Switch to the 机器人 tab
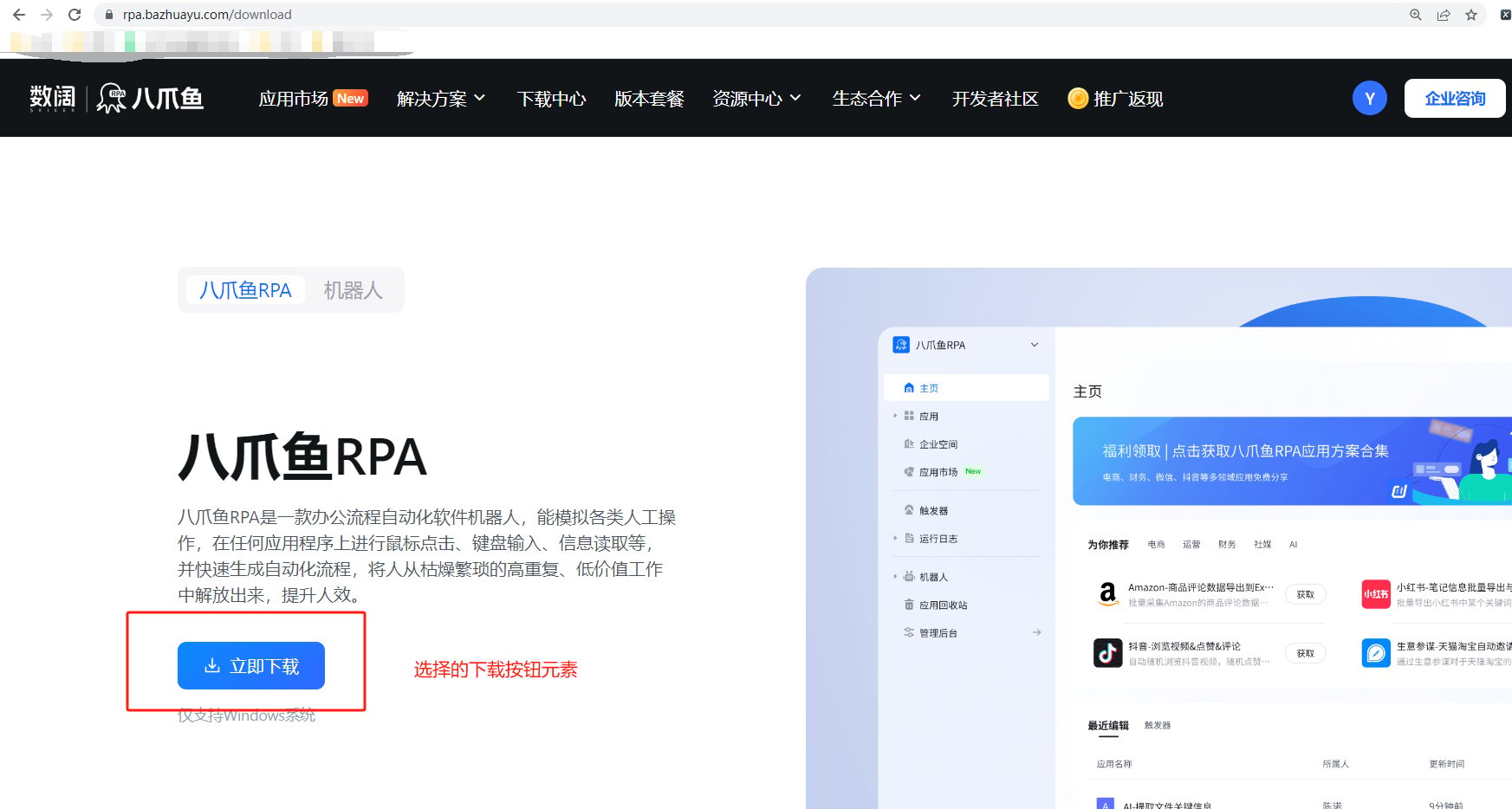 point(353,290)
